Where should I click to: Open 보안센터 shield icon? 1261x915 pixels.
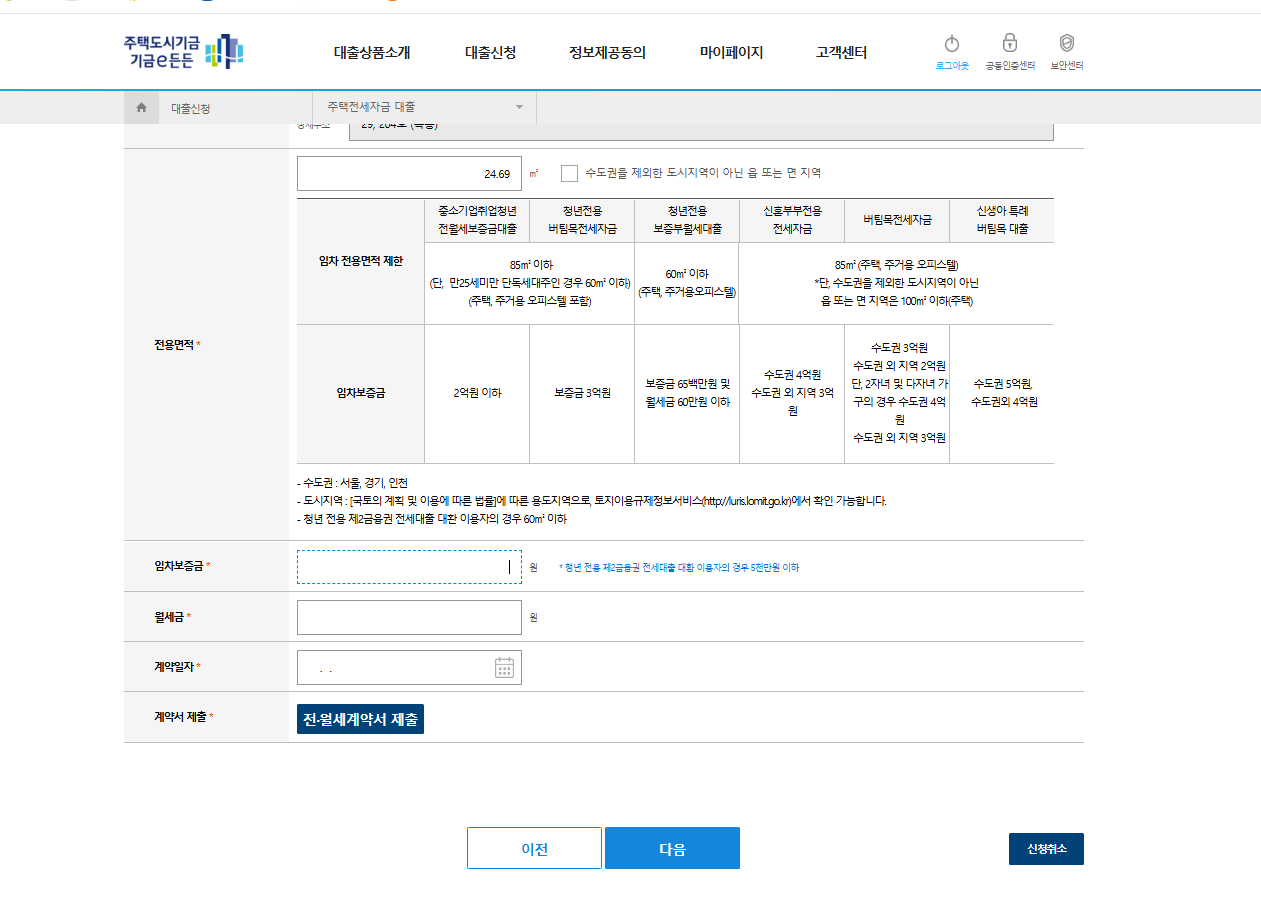pyautogui.click(x=1067, y=43)
